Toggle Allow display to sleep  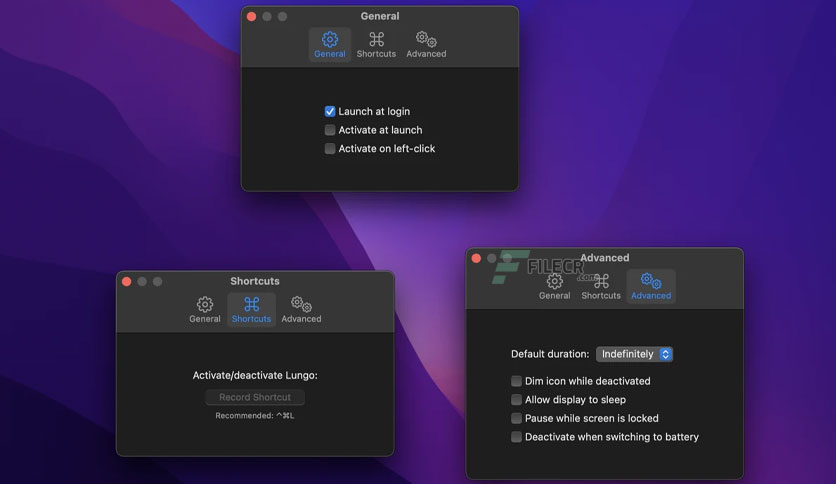[516, 400]
